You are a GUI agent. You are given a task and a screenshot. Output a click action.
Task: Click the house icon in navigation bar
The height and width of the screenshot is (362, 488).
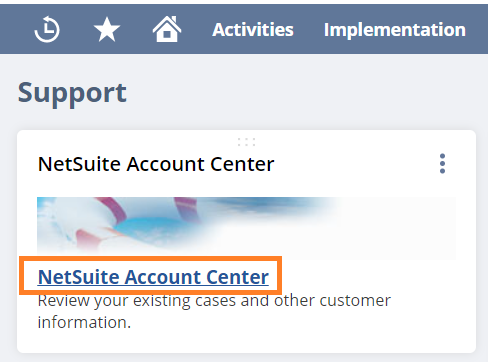click(x=167, y=29)
